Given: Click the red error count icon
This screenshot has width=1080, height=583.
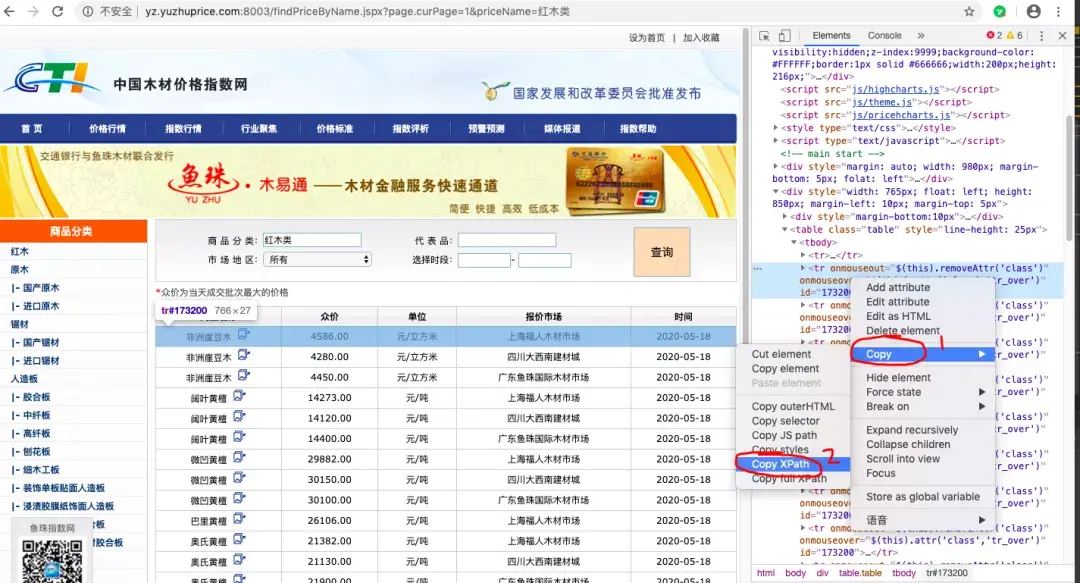Looking at the screenshot, I should coord(990,35).
